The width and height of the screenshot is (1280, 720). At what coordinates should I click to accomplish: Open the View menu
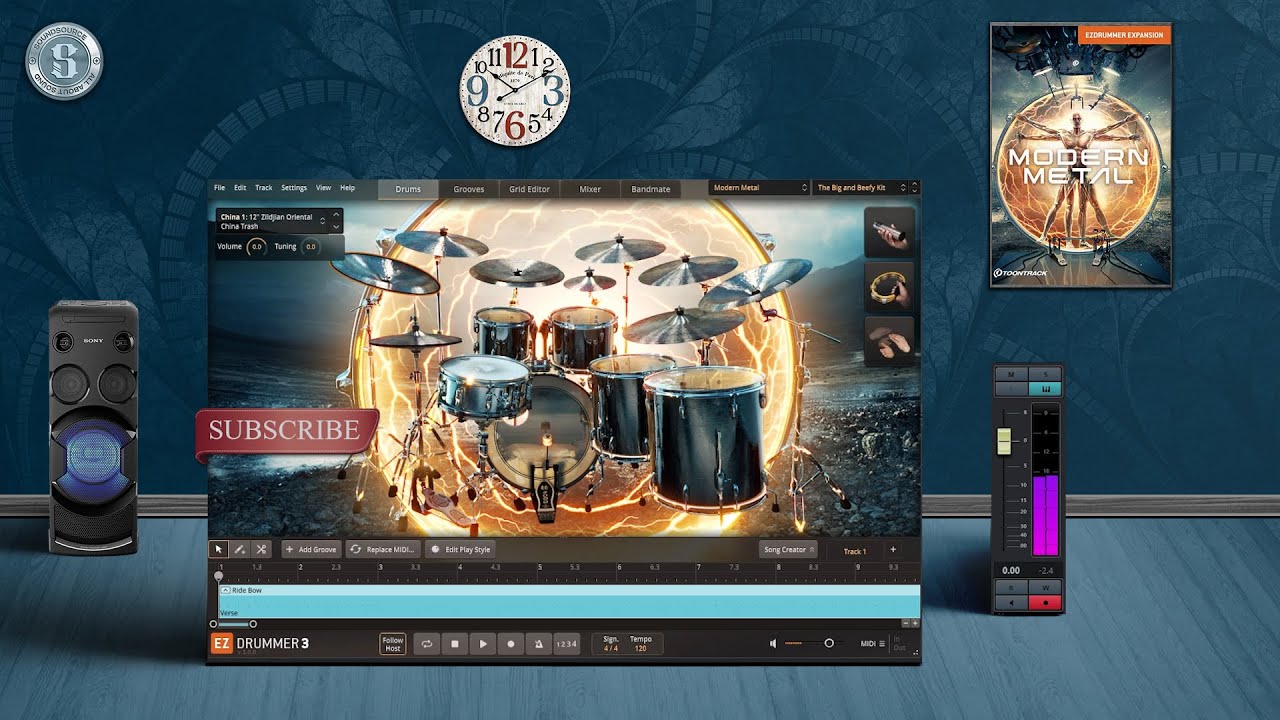point(323,188)
